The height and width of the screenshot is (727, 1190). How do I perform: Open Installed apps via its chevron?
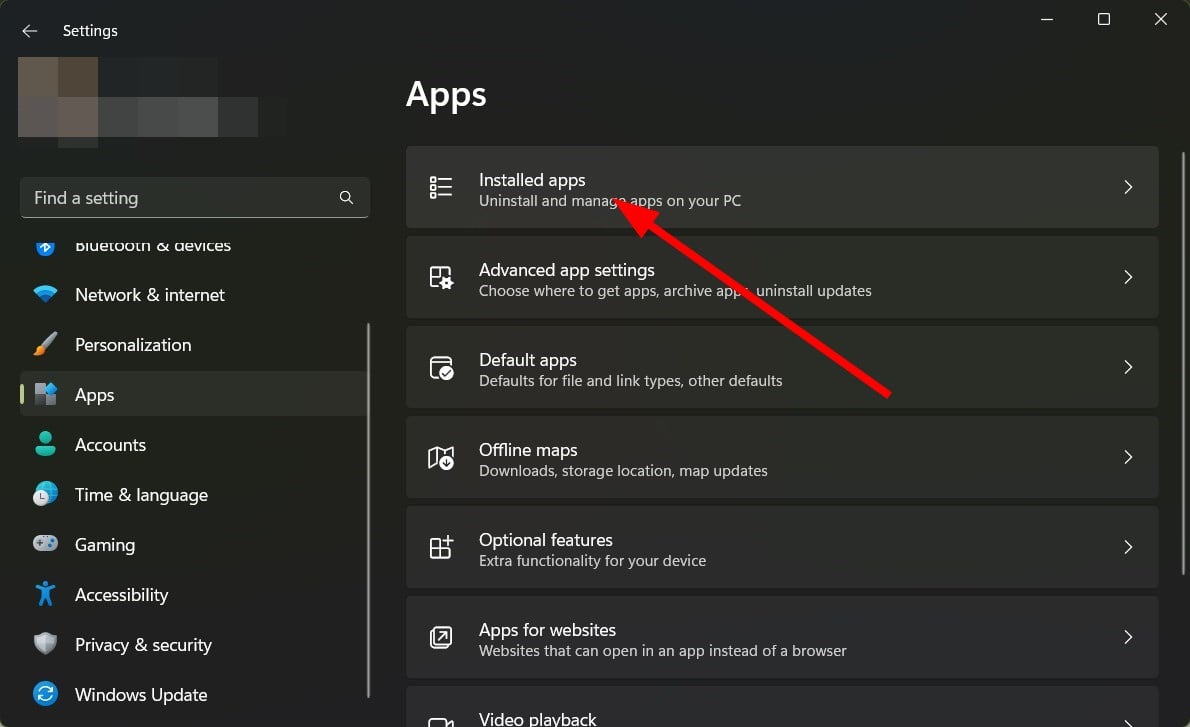pos(1129,187)
